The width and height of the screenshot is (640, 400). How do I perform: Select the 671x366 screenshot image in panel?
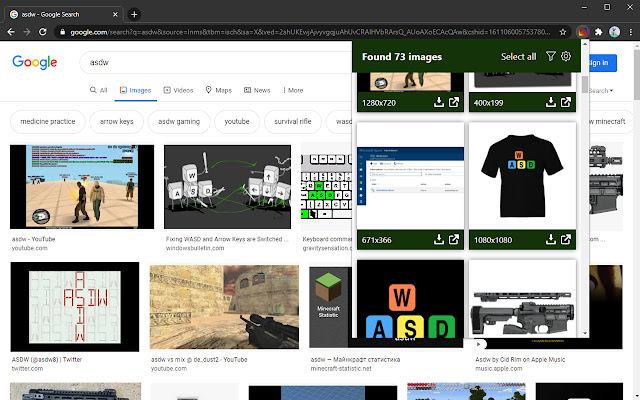pos(410,176)
